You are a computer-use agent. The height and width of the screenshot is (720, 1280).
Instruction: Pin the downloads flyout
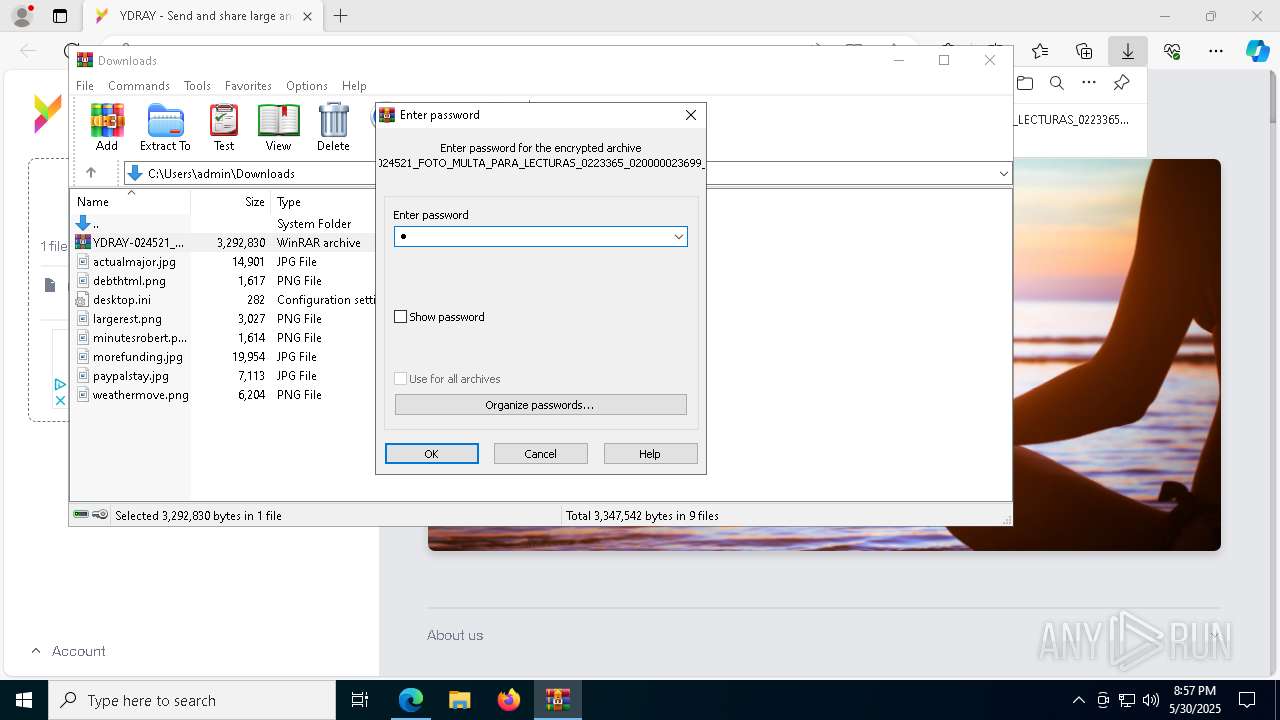click(1121, 83)
